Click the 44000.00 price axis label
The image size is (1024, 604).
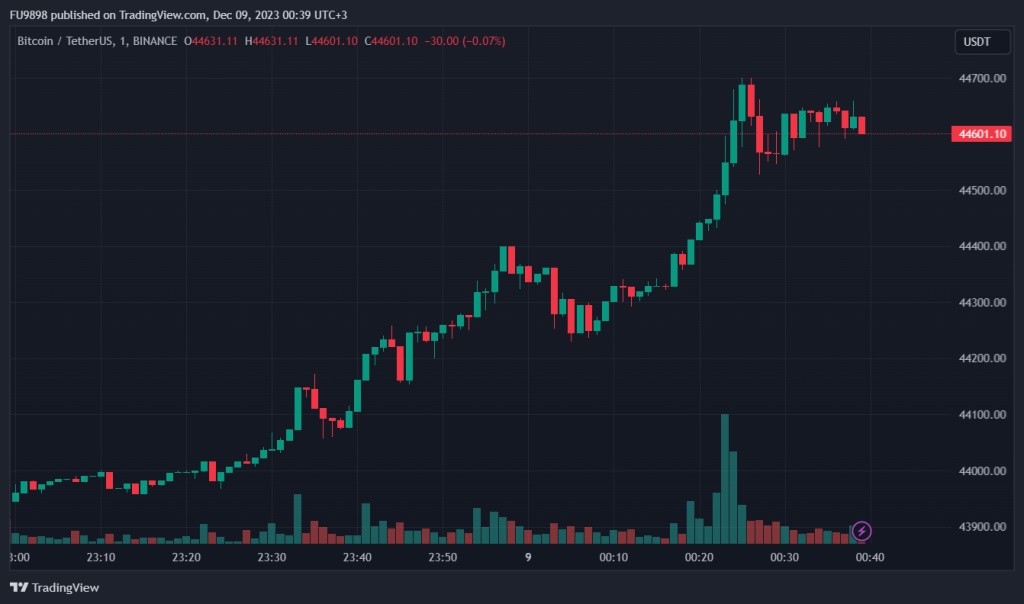pyautogui.click(x=980, y=471)
